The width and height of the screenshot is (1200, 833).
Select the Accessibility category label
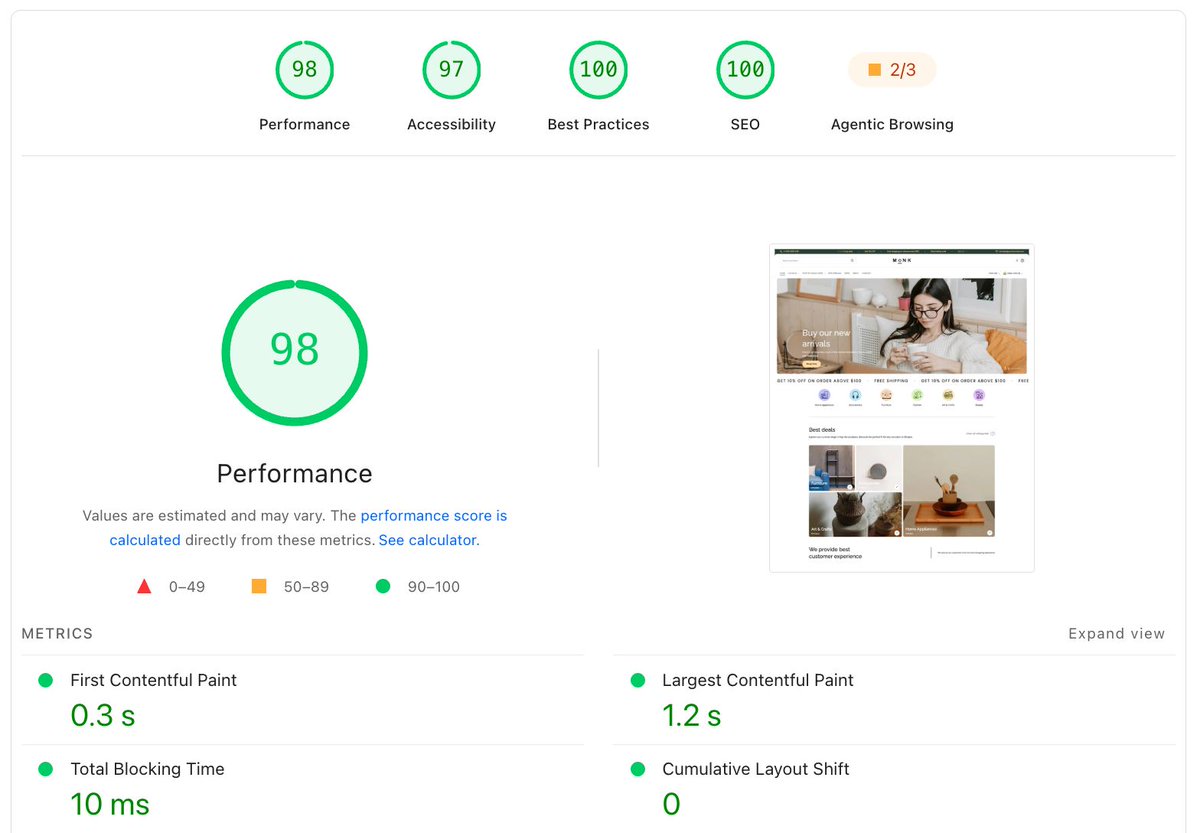tap(451, 125)
